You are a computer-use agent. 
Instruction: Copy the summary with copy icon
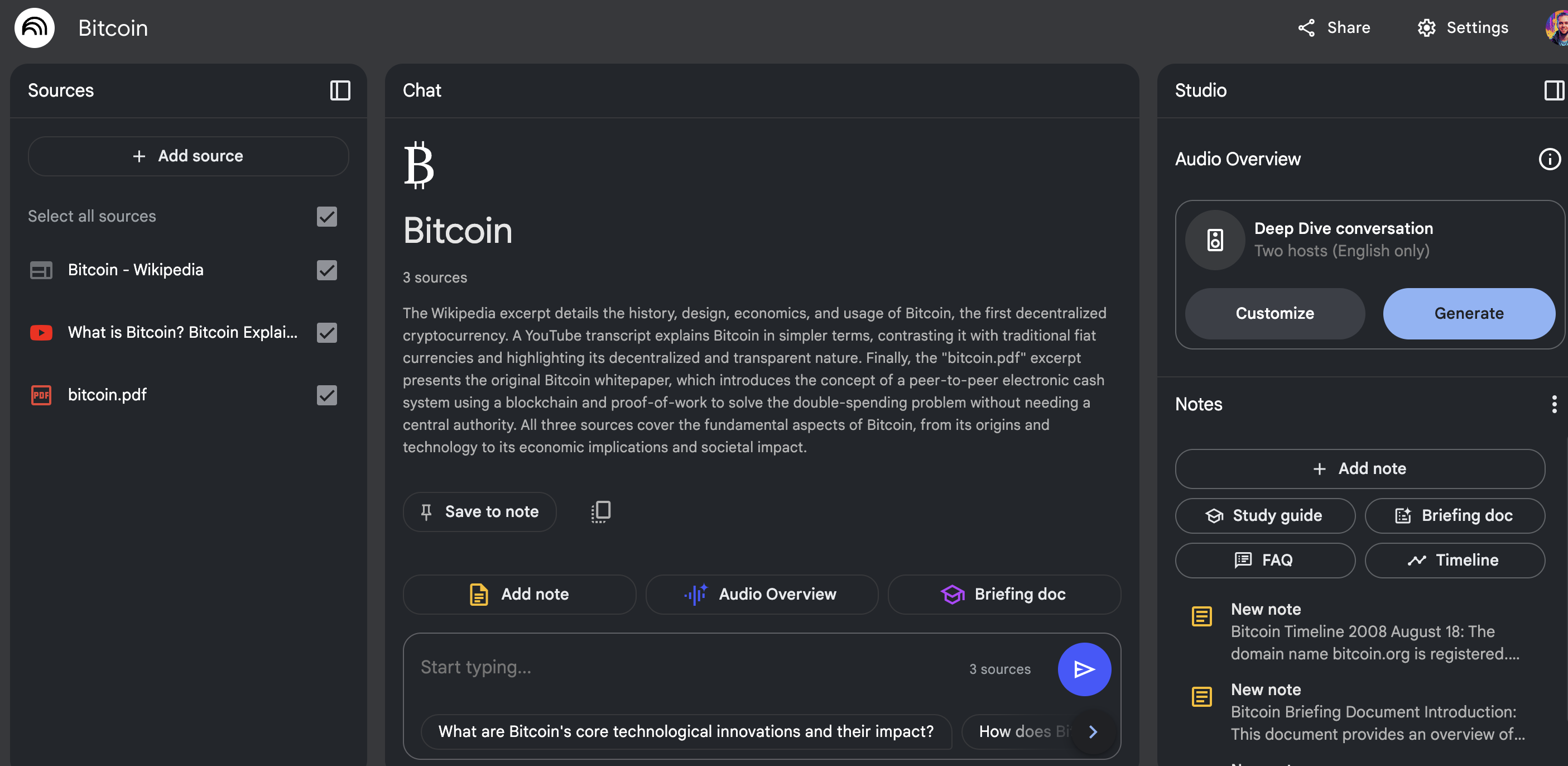click(600, 511)
